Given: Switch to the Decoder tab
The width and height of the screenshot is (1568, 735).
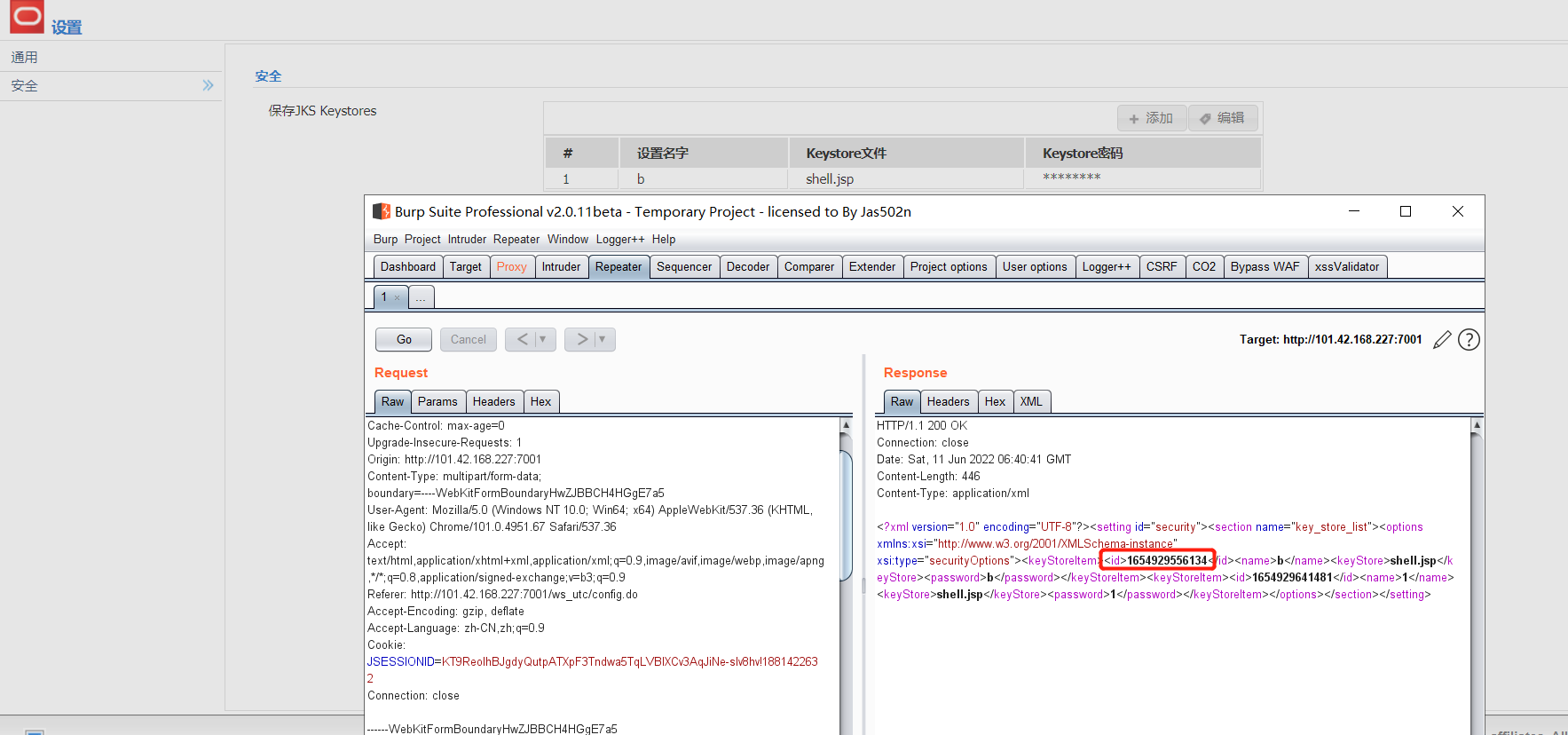Looking at the screenshot, I should (748, 267).
